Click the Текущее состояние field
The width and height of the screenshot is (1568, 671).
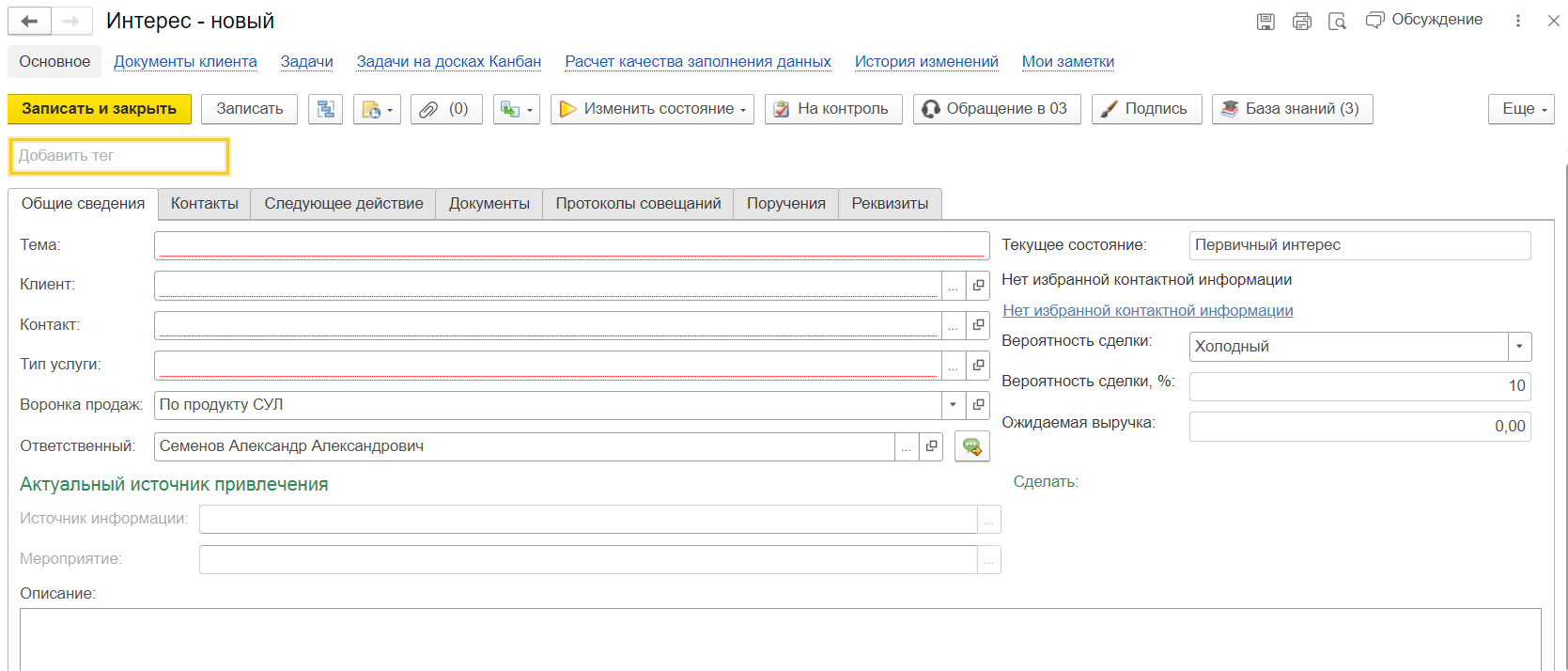tap(1359, 245)
